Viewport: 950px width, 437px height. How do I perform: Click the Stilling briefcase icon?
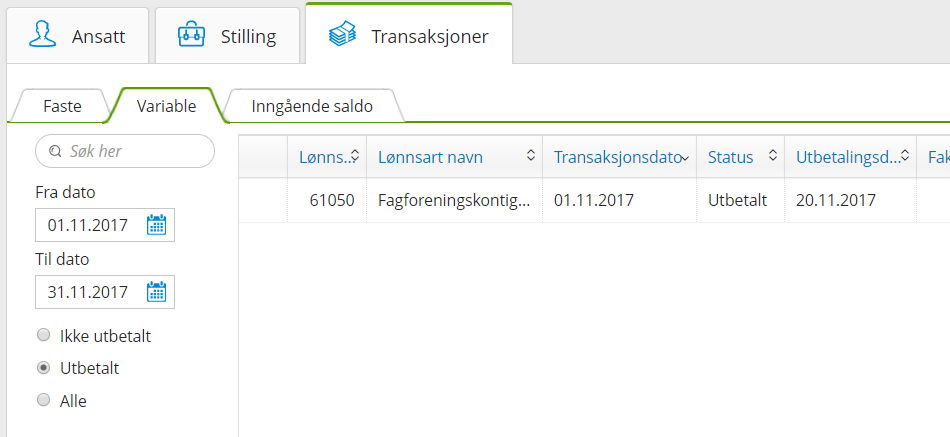(191, 35)
